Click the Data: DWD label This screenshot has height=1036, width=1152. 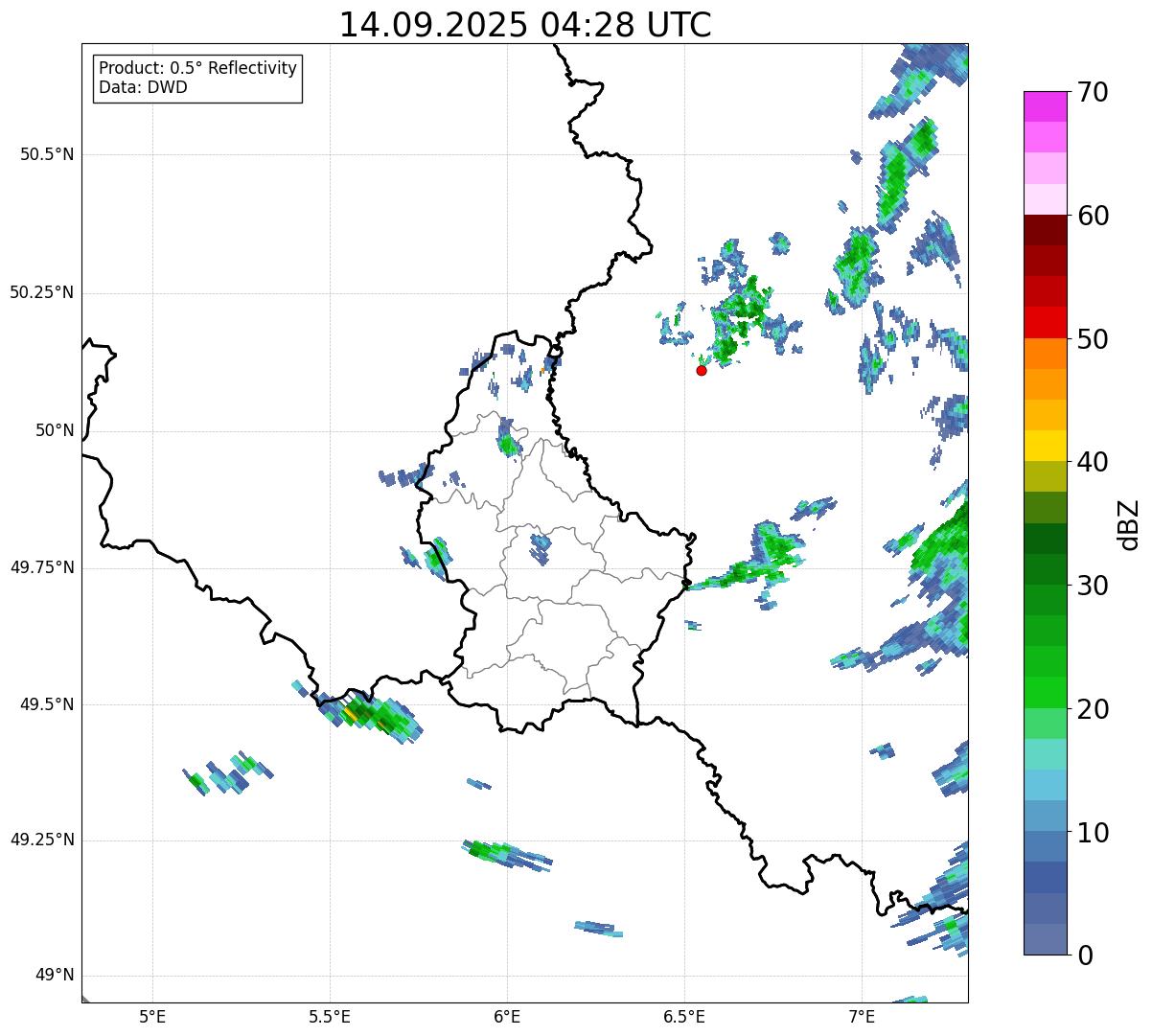[143, 88]
